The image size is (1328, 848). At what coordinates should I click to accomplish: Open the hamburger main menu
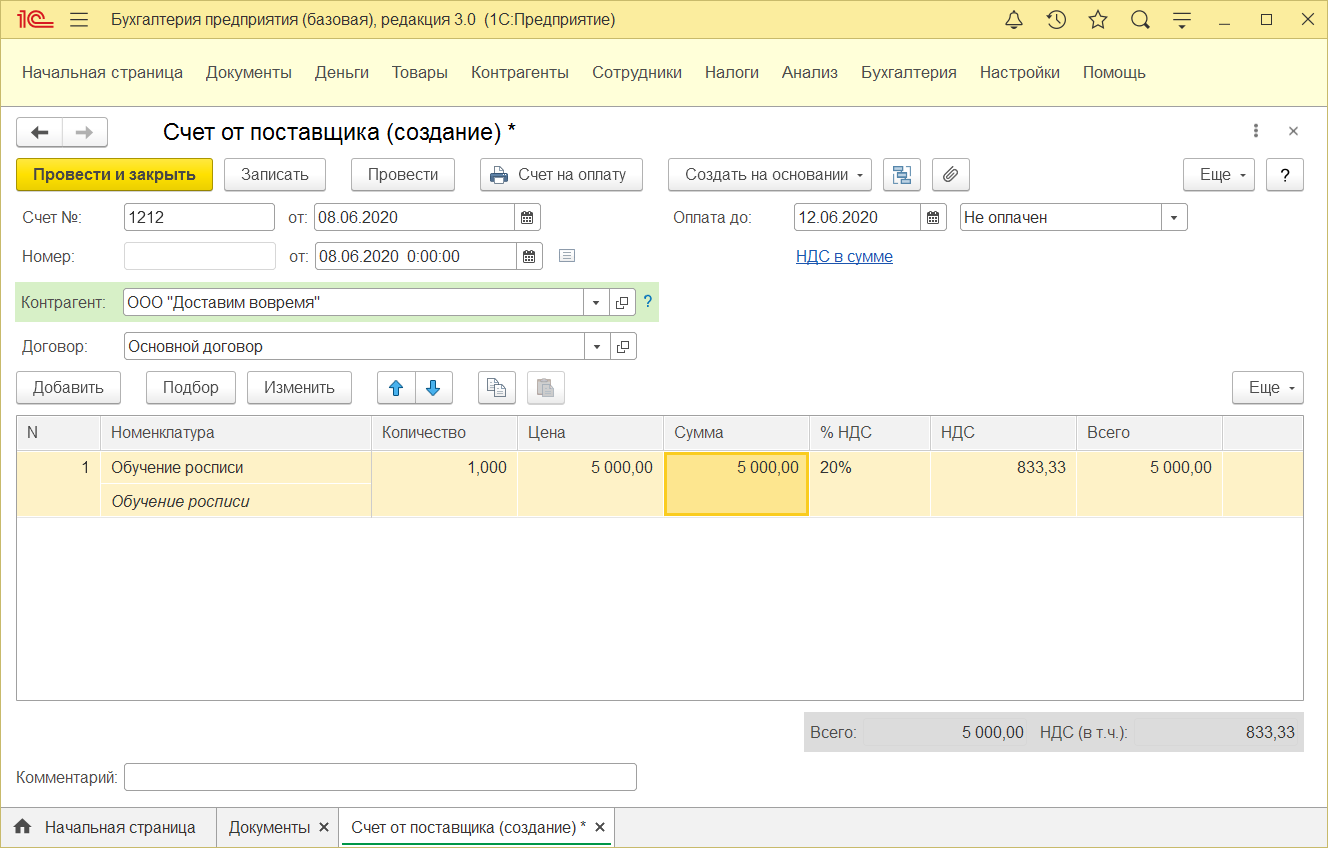tap(80, 20)
